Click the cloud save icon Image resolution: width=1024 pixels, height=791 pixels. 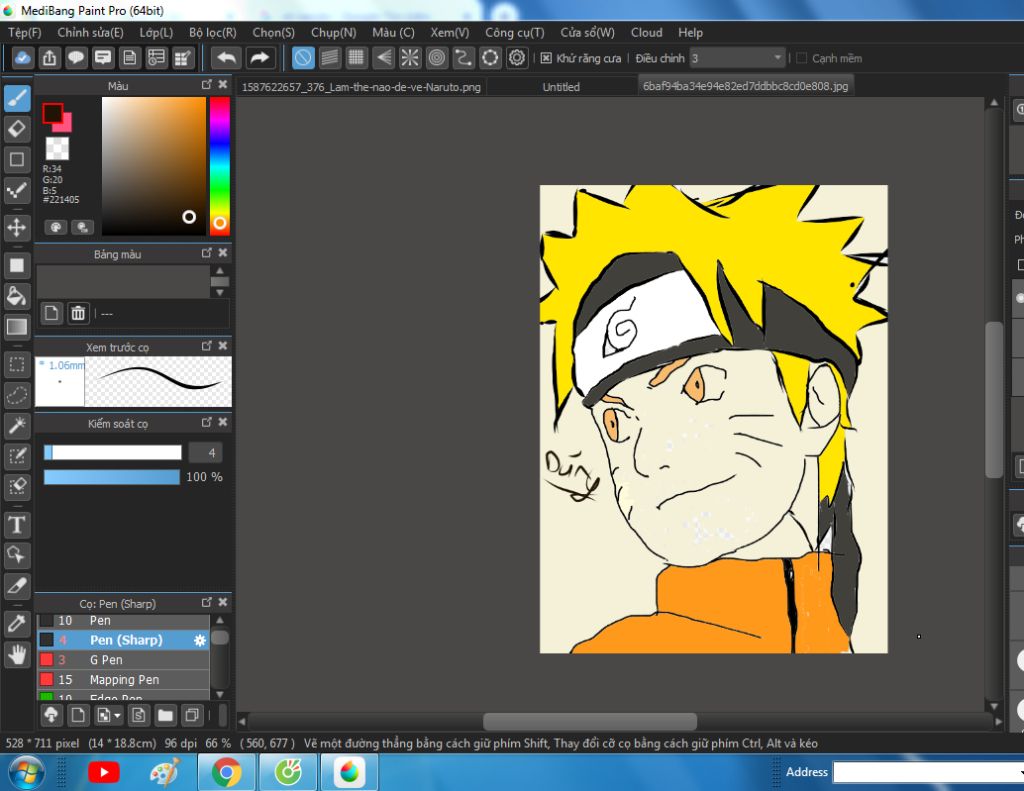point(23,58)
